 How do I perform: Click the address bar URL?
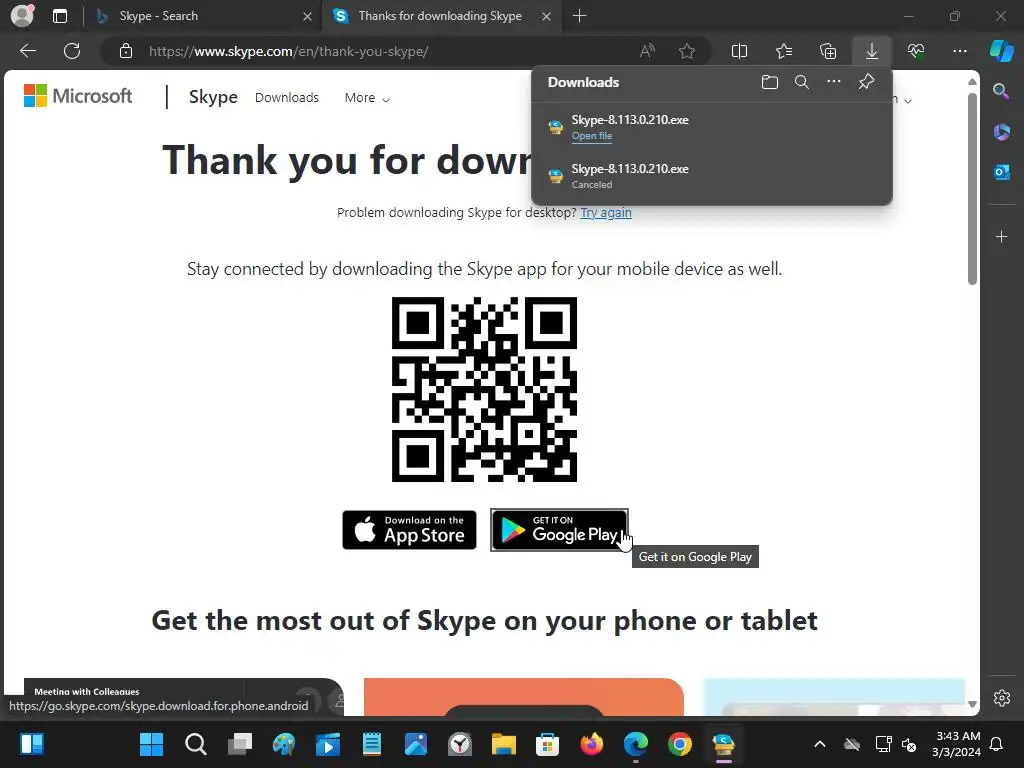point(288,52)
